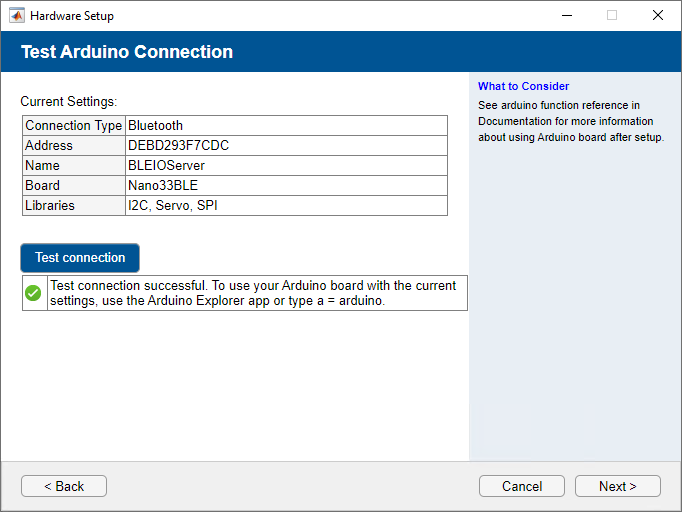Click the green success checkmark icon
Viewport: 682px width, 512px height.
33,293
